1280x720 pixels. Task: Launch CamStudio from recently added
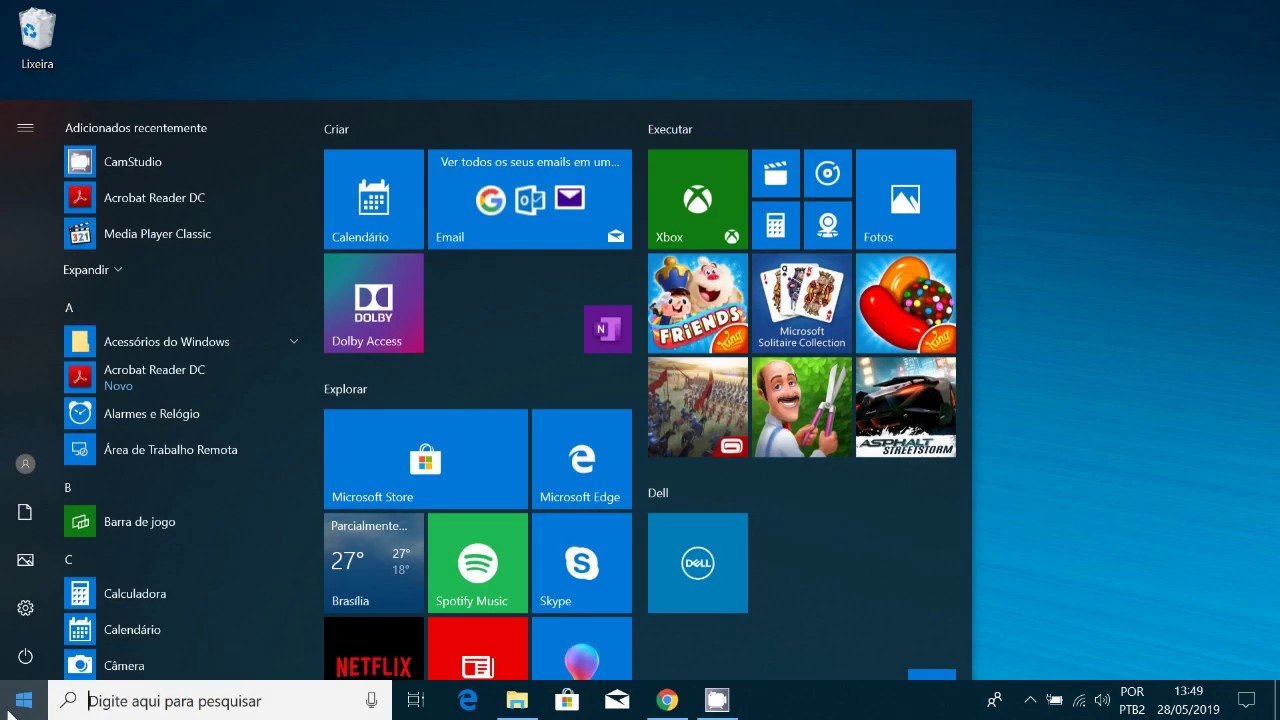183,162
